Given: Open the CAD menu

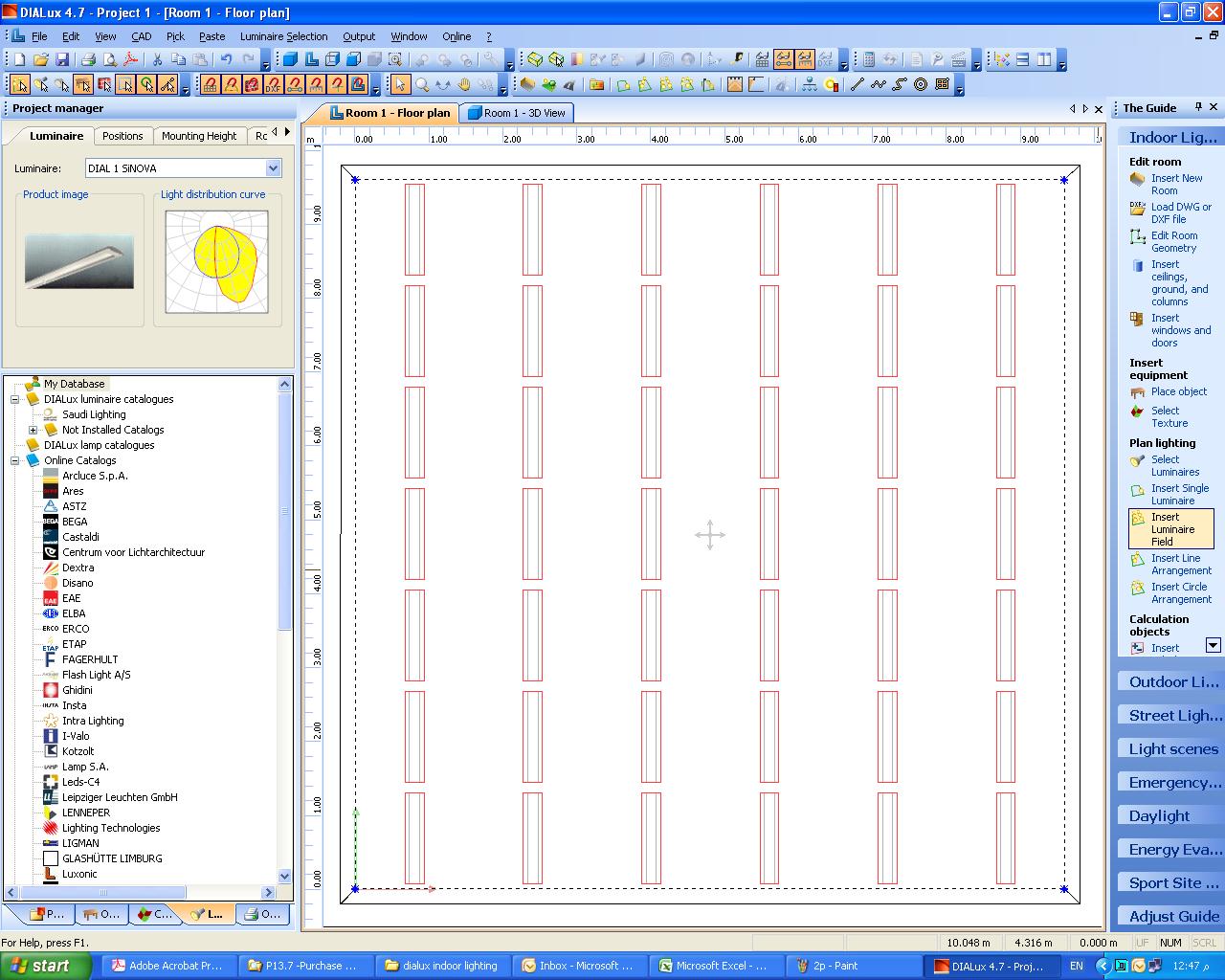Looking at the screenshot, I should pos(141,36).
